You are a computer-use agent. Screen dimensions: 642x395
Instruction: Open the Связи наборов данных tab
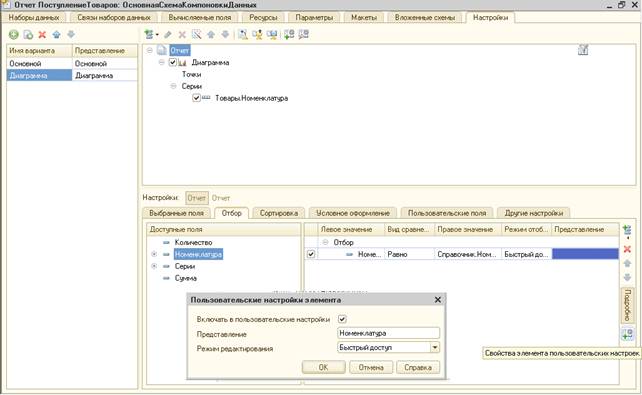pyautogui.click(x=114, y=18)
